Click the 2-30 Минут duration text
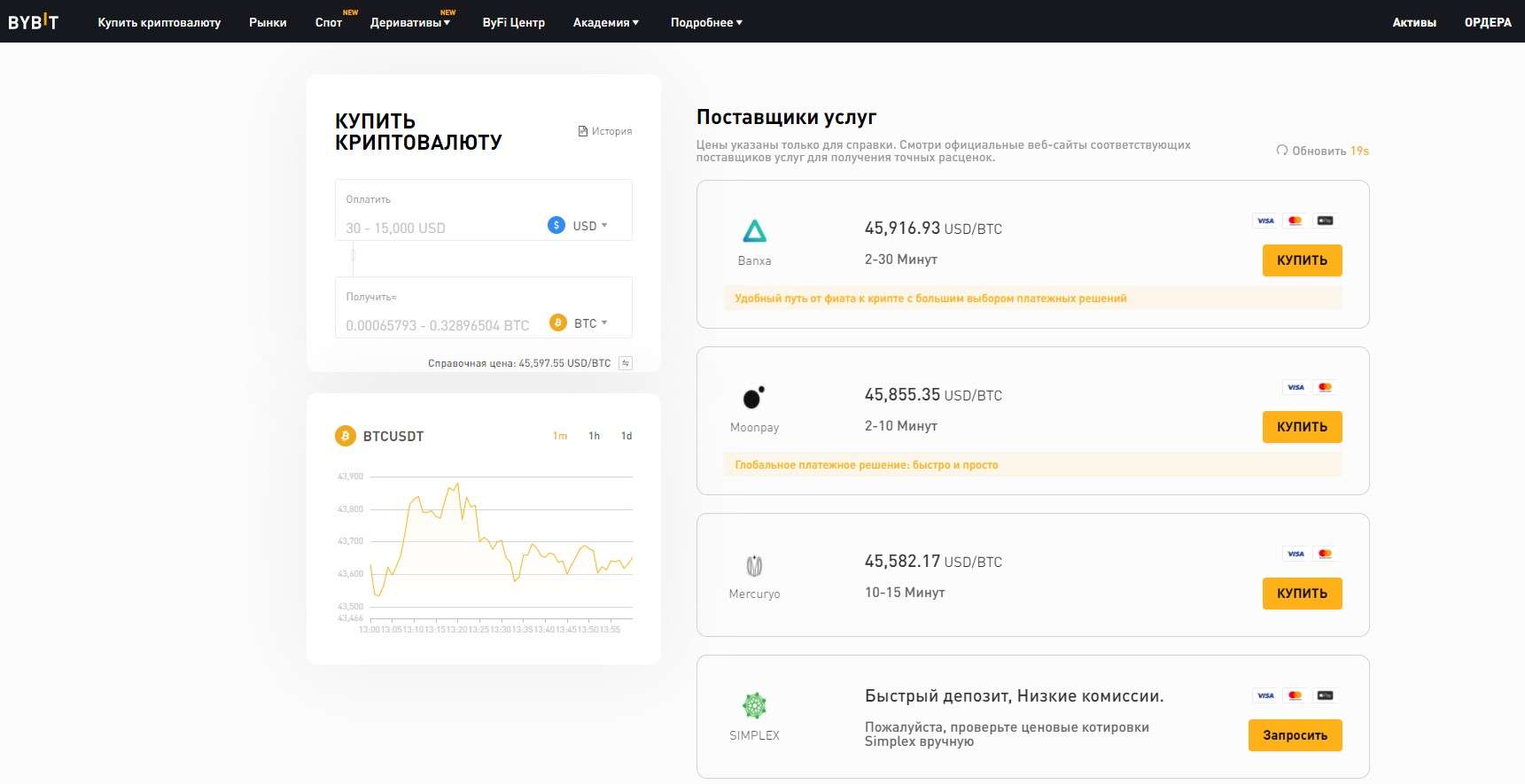The height and width of the screenshot is (784, 1525). coord(901,260)
